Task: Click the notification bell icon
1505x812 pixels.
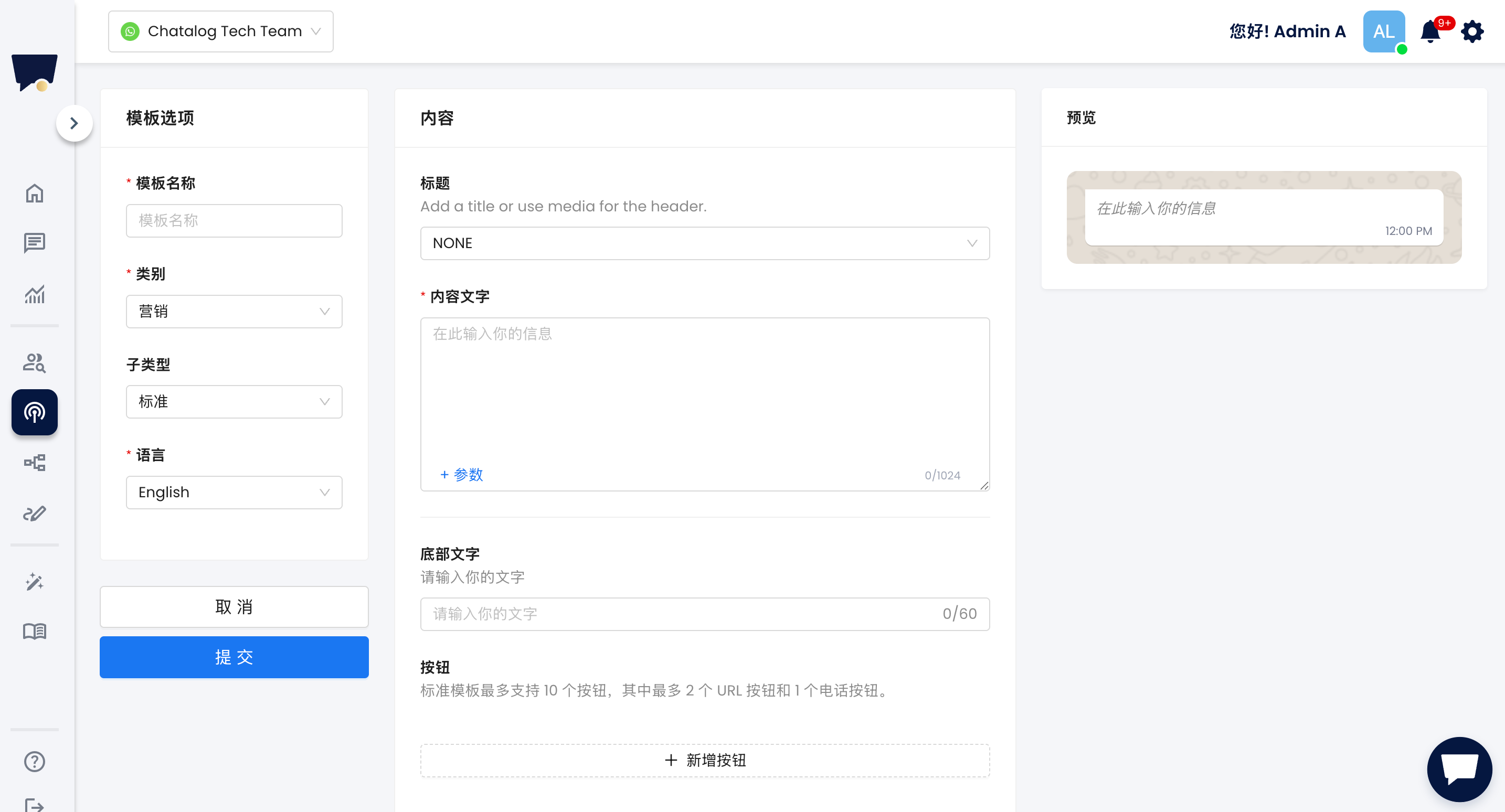Action: point(1429,31)
